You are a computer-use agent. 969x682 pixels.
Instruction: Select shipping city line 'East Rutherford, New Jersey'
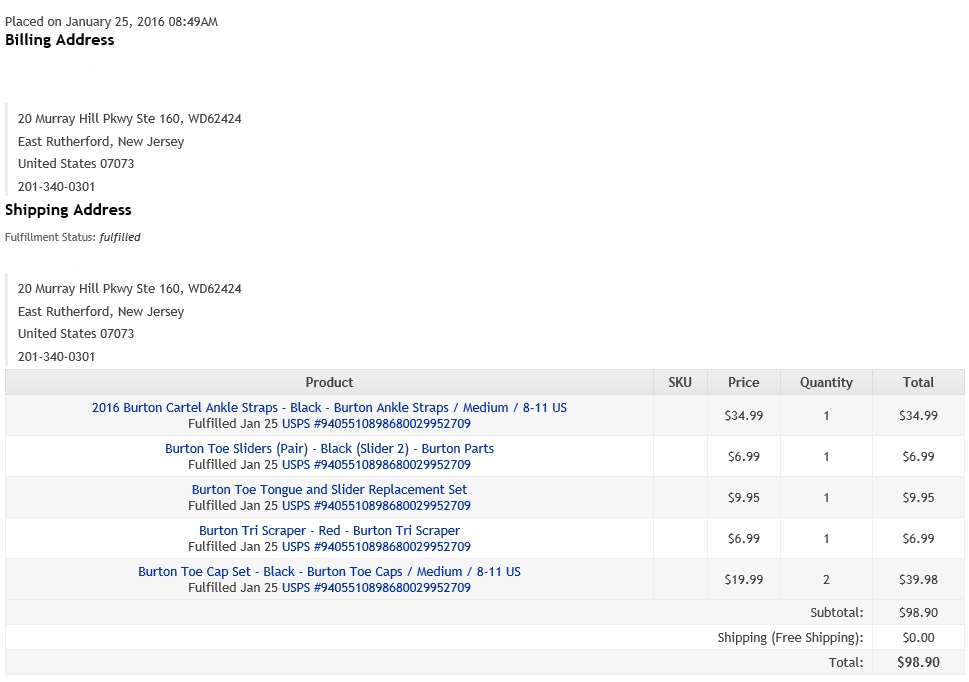[101, 311]
